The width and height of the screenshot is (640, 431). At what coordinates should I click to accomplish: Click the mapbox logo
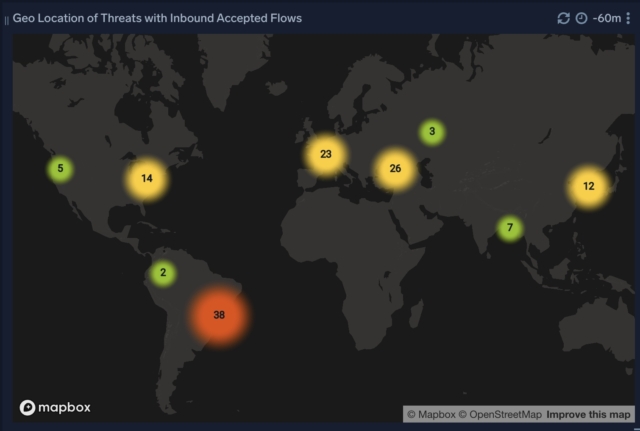(x=55, y=407)
